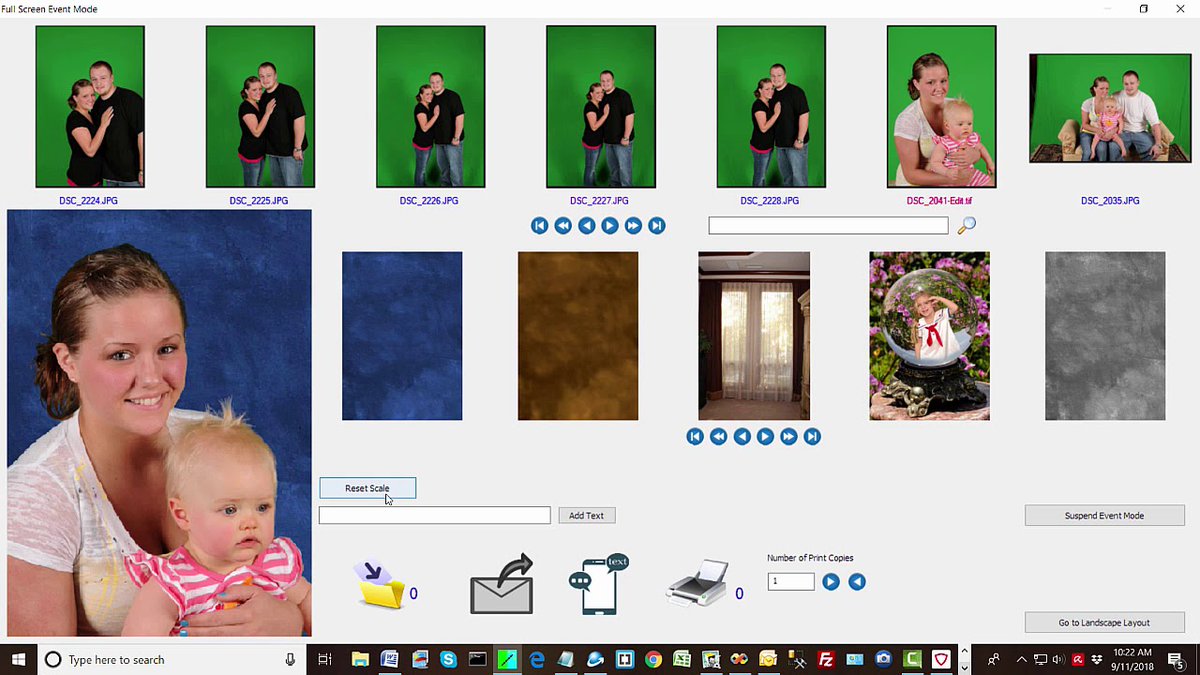This screenshot has height=675, width=1200.
Task: Click the large composited preview image
Action: coord(159,423)
